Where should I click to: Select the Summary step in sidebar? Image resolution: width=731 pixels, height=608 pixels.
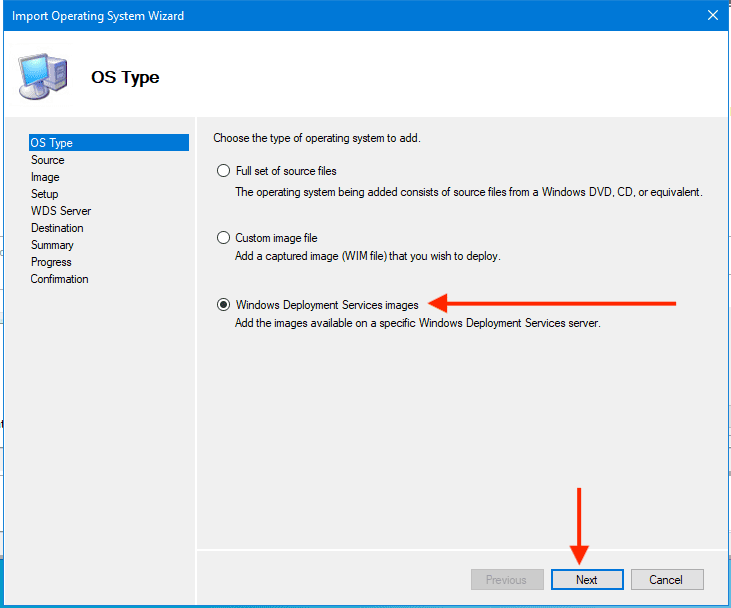[x=52, y=245]
